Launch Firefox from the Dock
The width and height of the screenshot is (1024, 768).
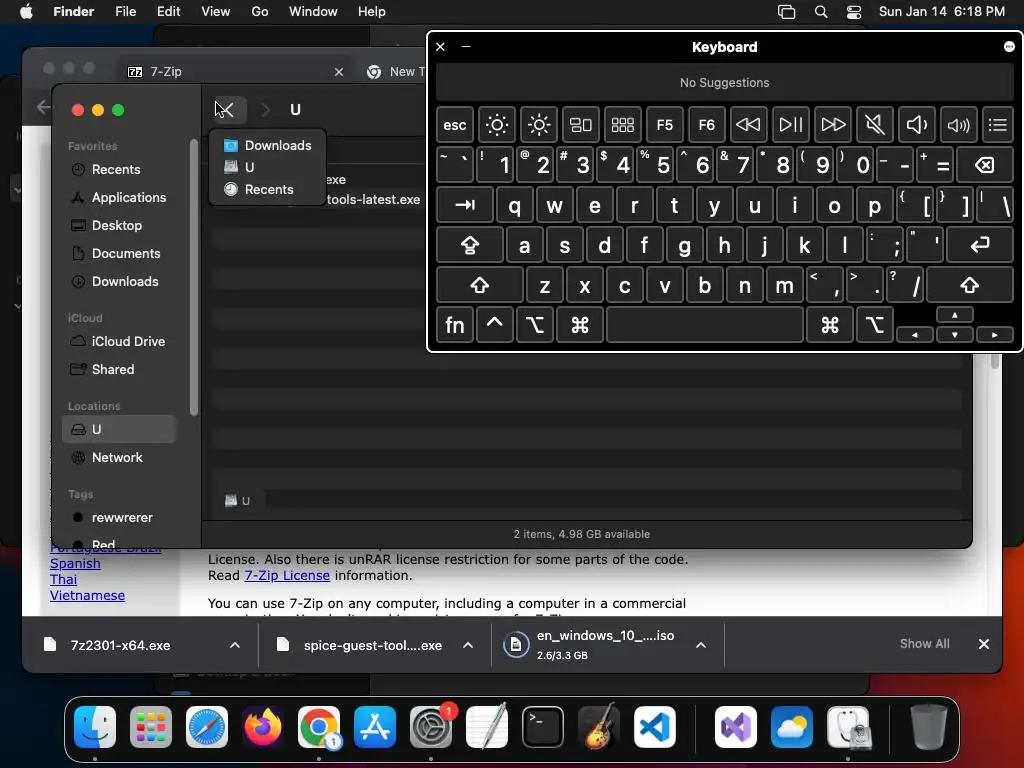coord(263,727)
